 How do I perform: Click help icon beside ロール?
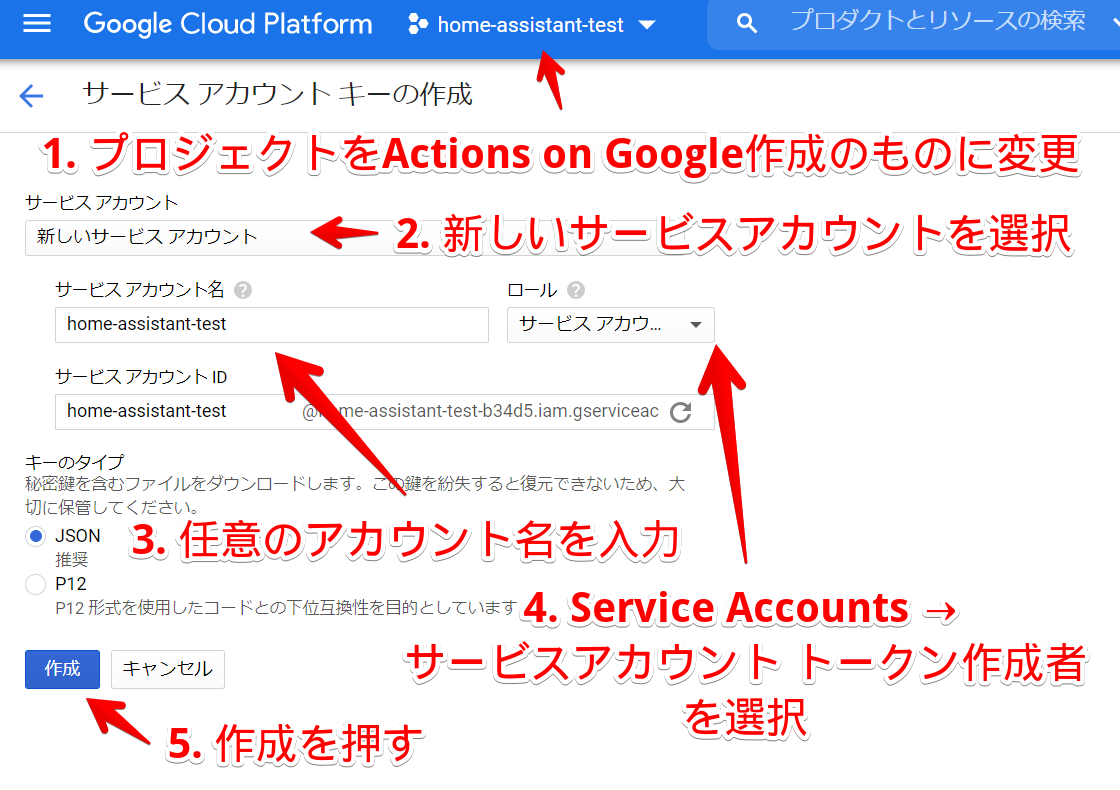tap(576, 290)
